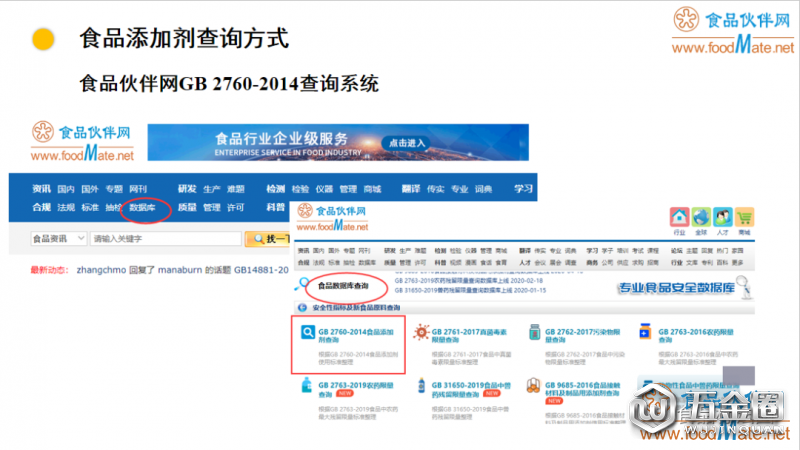This screenshot has width=800, height=450.
Task: Select 仪器 in the large blue navigation bar
Action: click(324, 189)
